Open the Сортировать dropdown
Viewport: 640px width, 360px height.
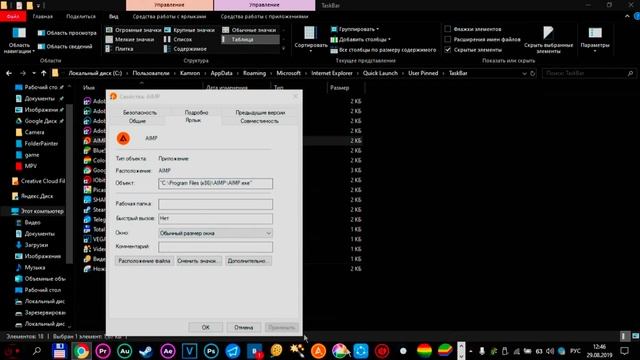tap(311, 40)
